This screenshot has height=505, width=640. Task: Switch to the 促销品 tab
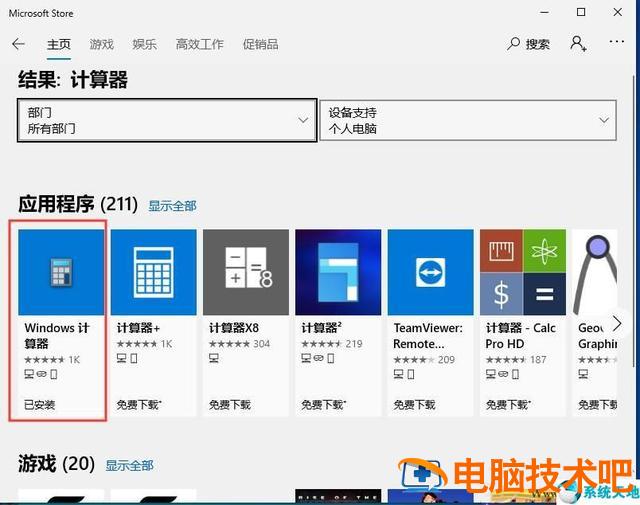coord(260,44)
